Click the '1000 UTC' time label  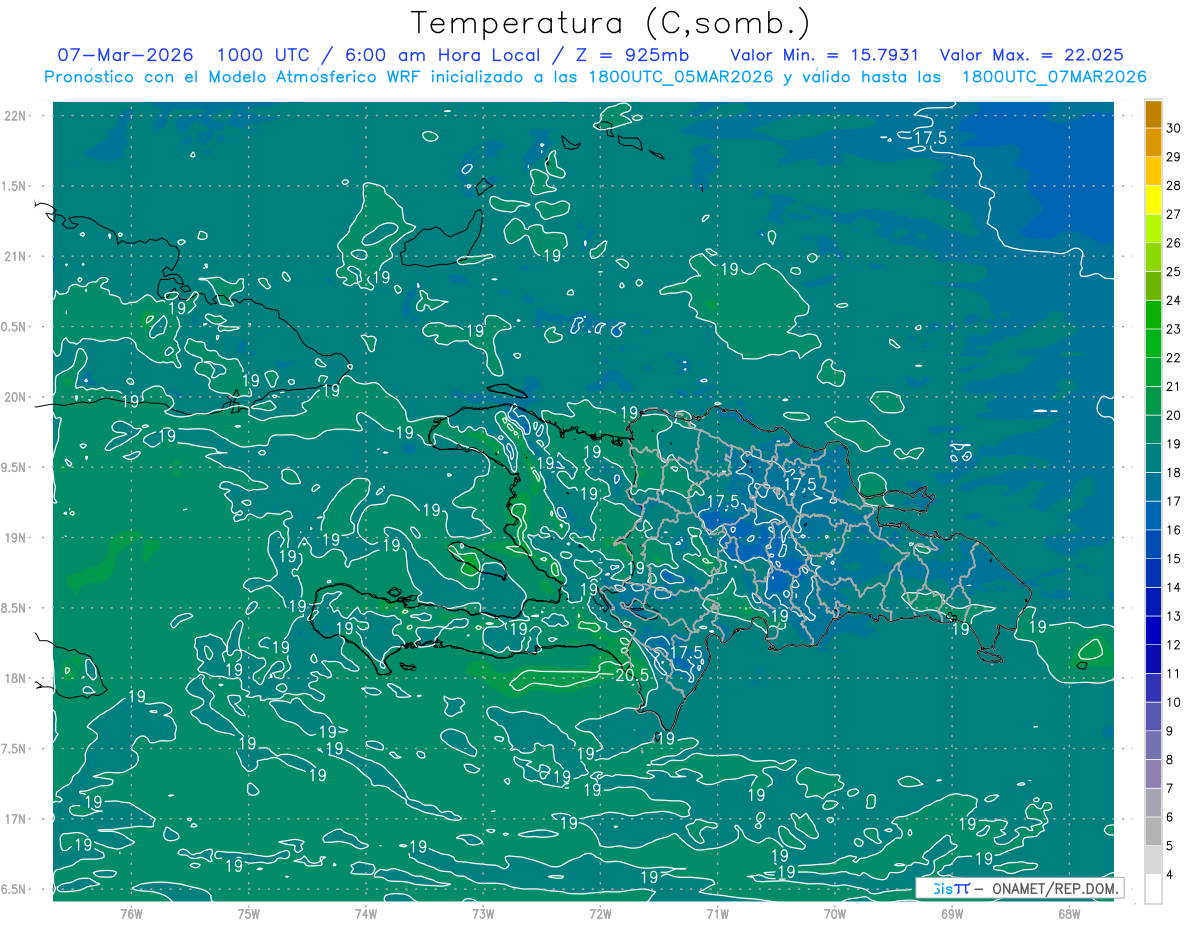pos(263,56)
